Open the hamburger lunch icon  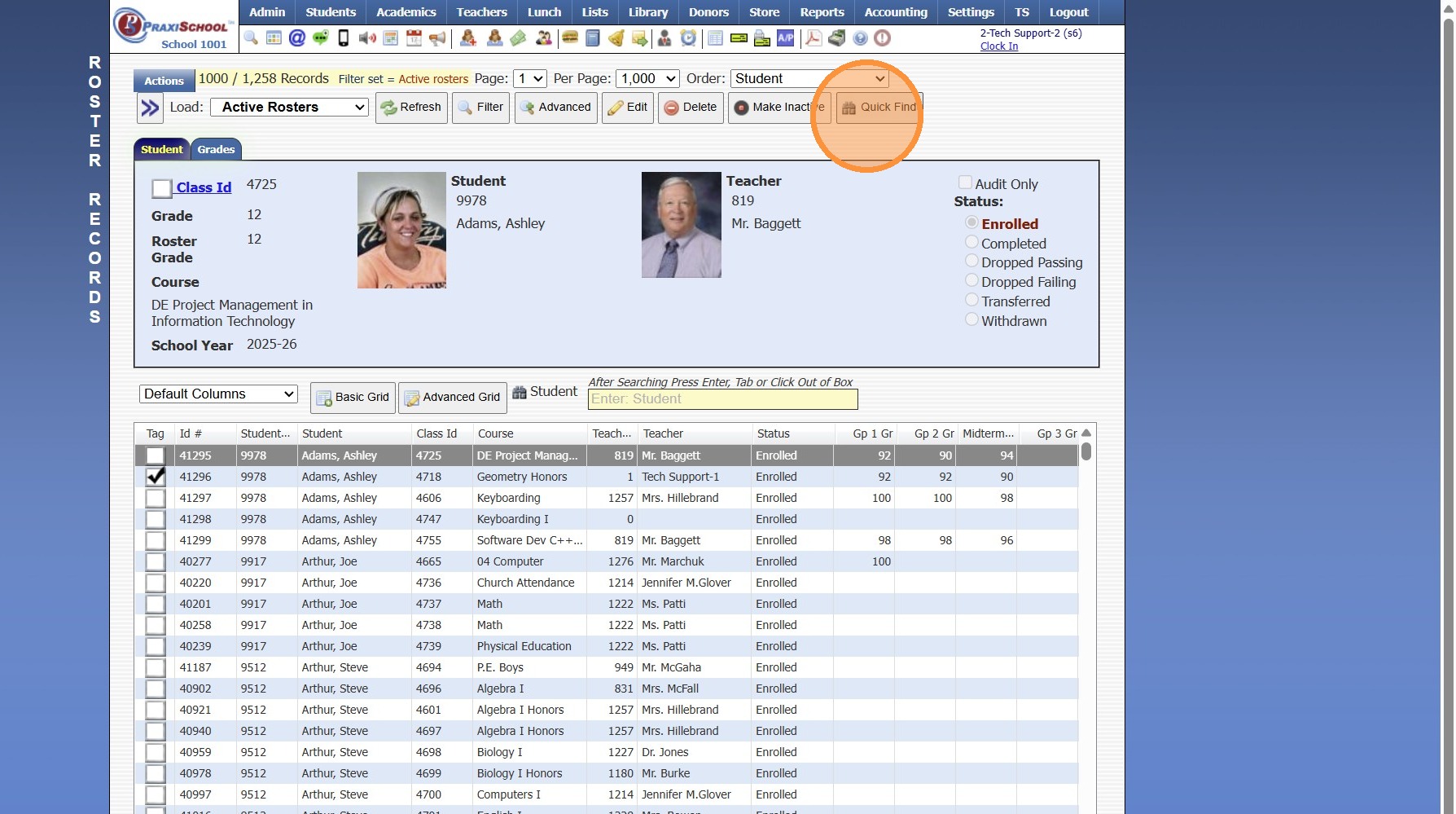coord(570,38)
